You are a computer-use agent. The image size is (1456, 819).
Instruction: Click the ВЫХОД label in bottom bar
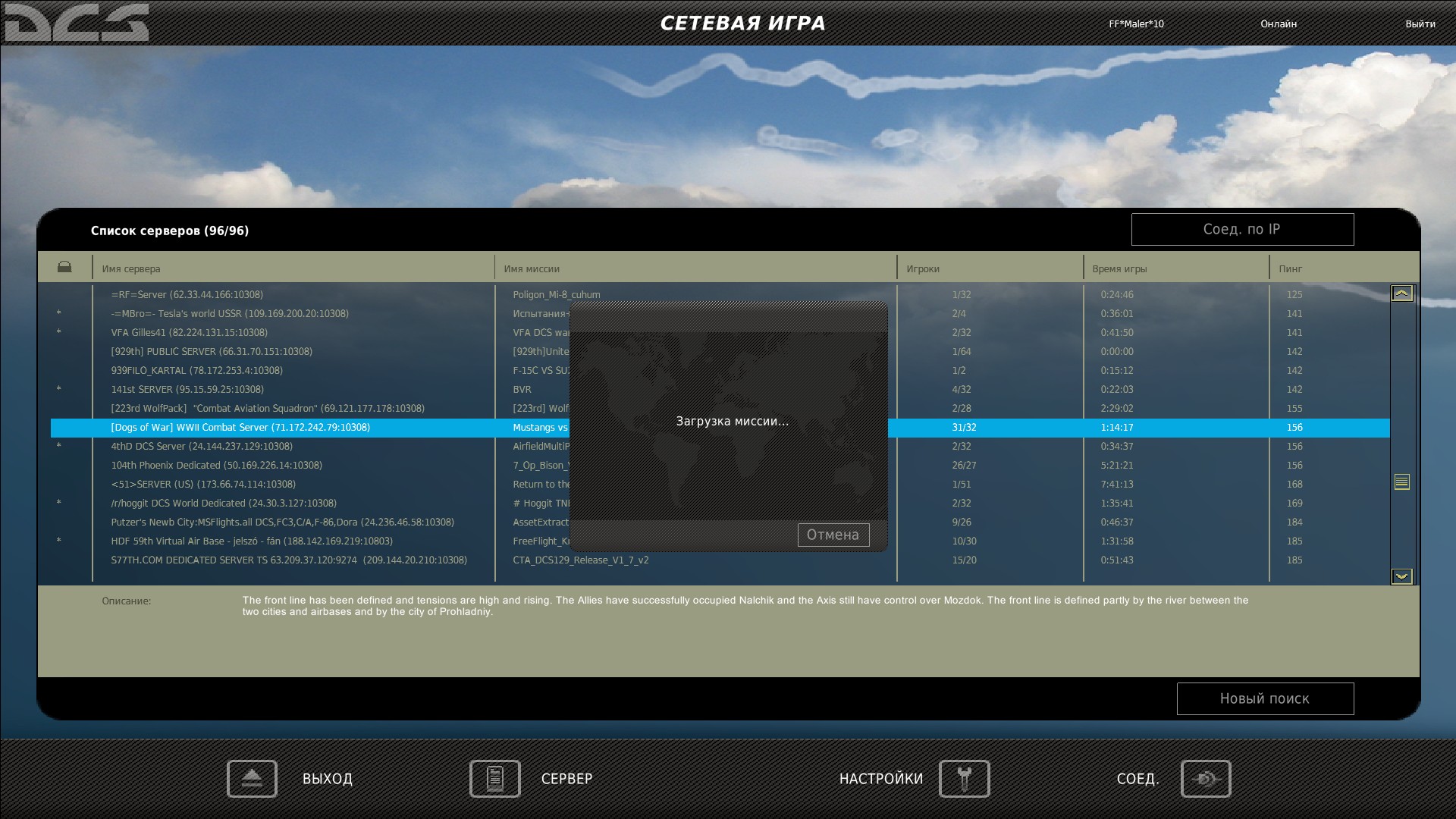tap(328, 779)
